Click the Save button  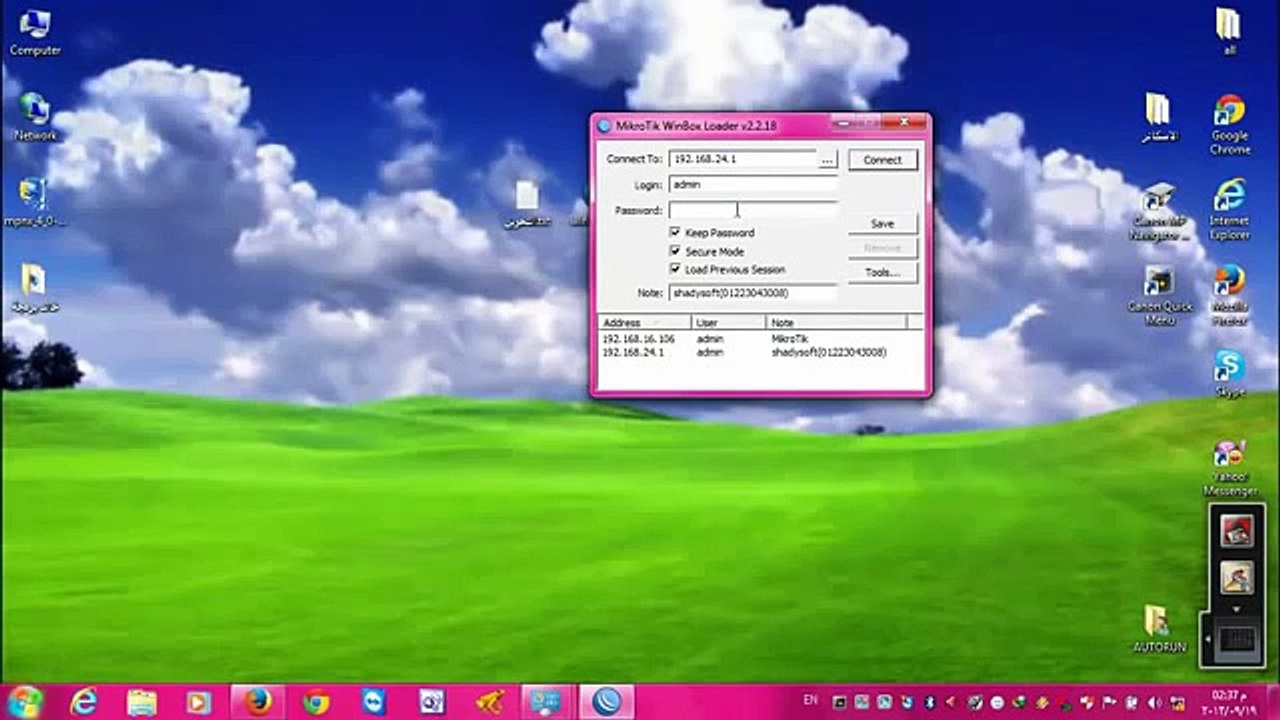[882, 224]
